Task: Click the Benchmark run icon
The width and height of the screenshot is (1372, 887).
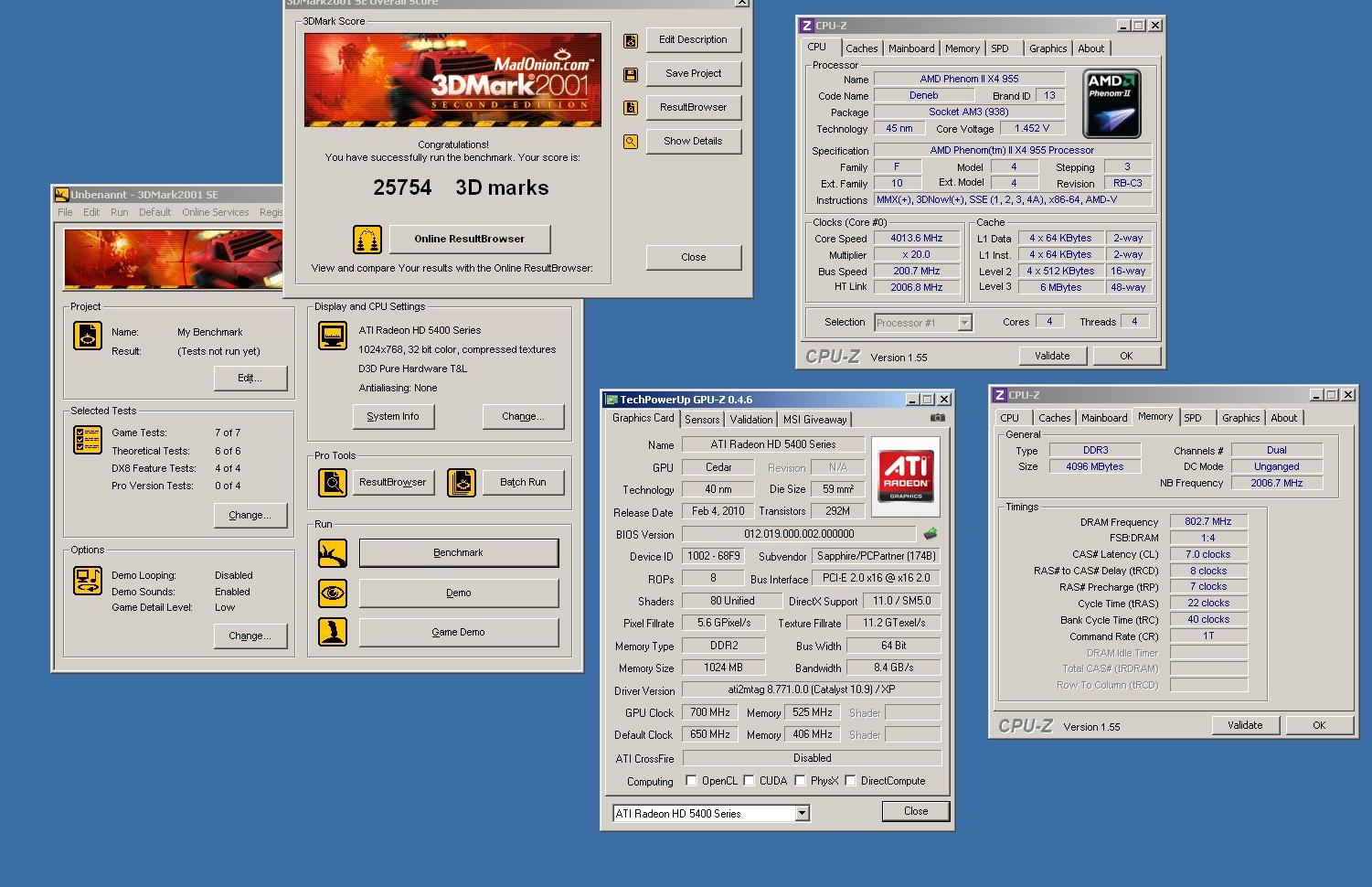Action: [x=333, y=553]
